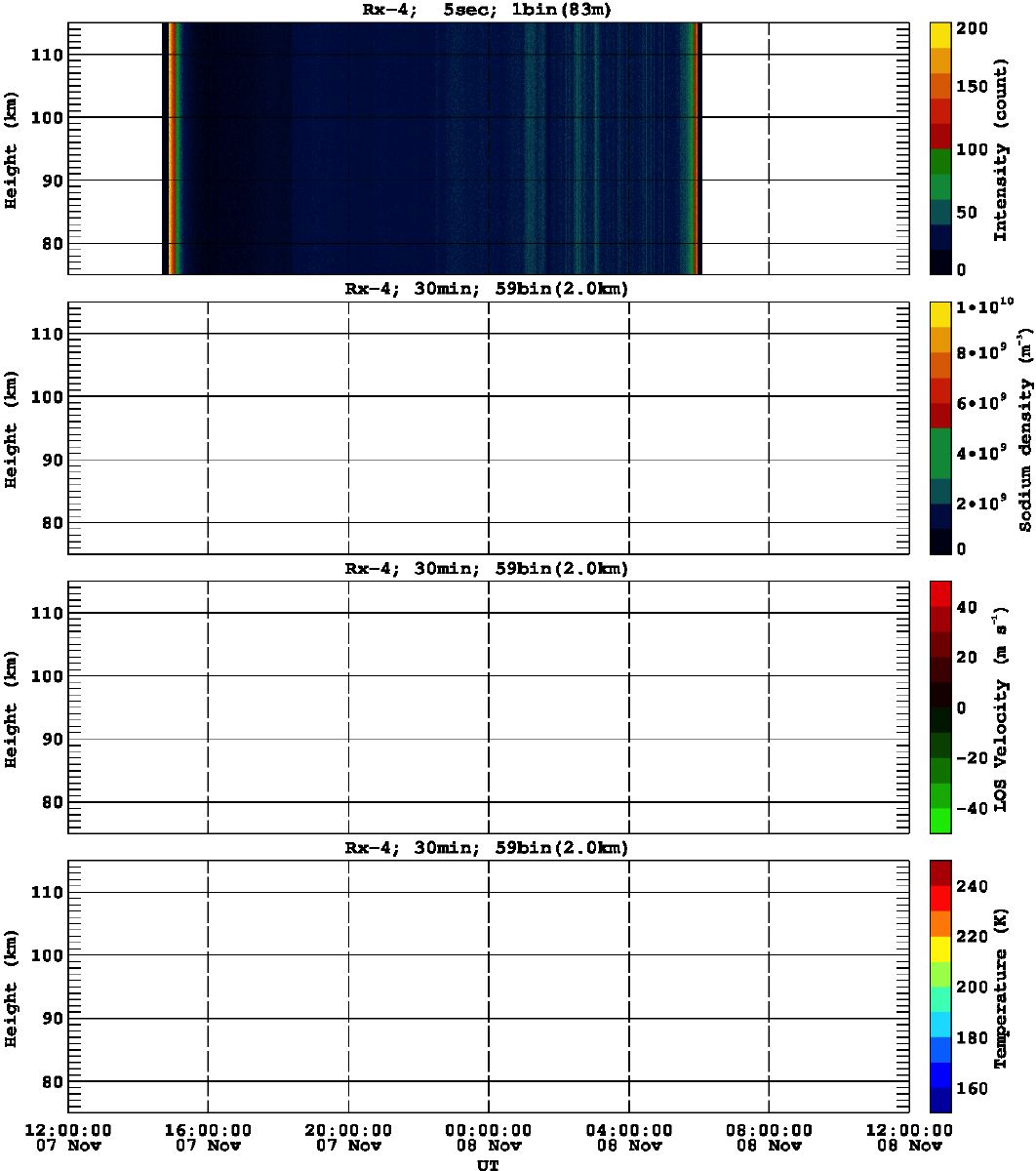1036x1171 pixels.
Task: Click the 'Height (km)' label of the Sodium density plot
Action: click(11, 427)
